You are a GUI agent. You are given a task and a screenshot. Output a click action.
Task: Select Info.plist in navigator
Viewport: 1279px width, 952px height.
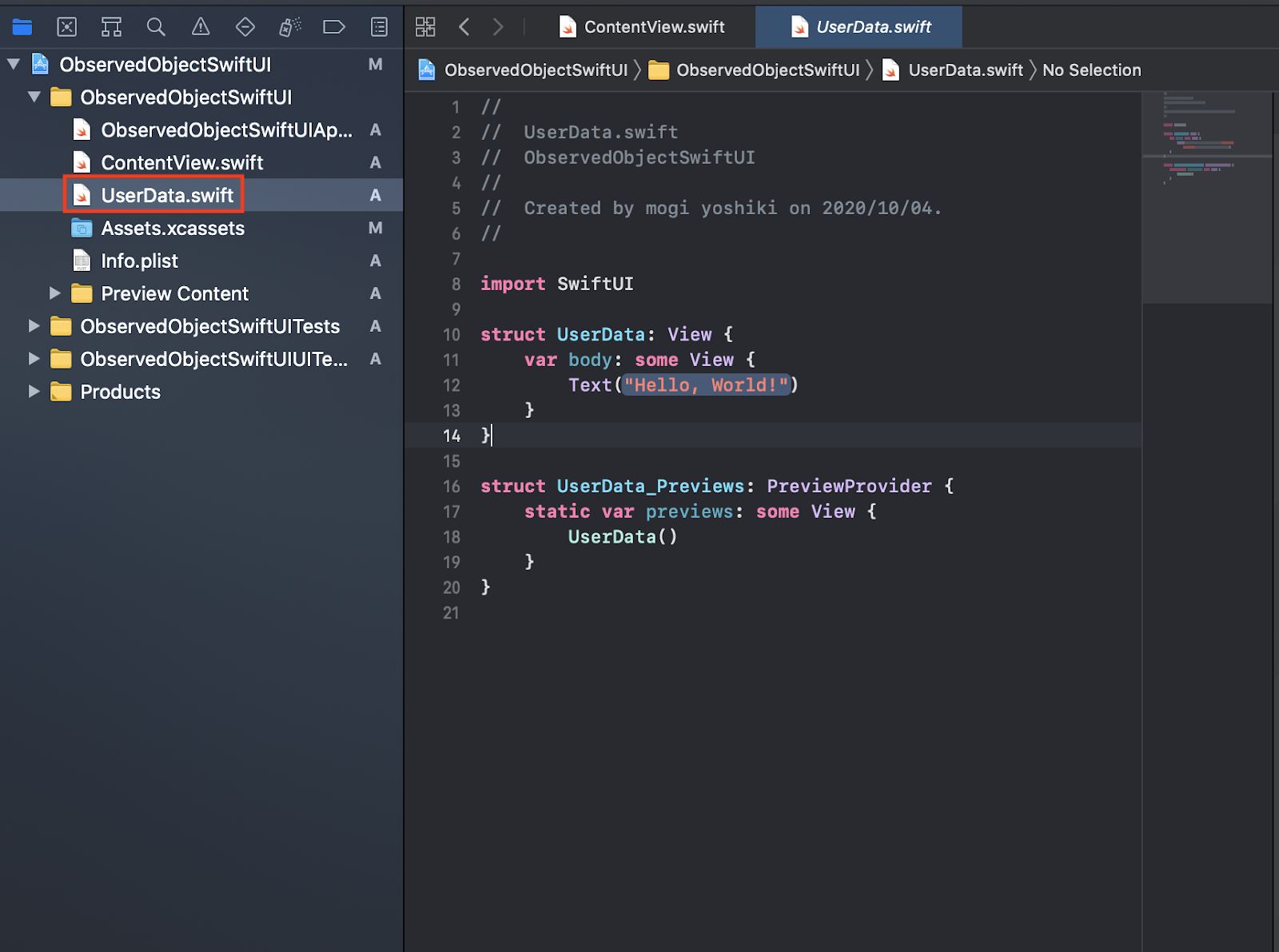[201, 261]
